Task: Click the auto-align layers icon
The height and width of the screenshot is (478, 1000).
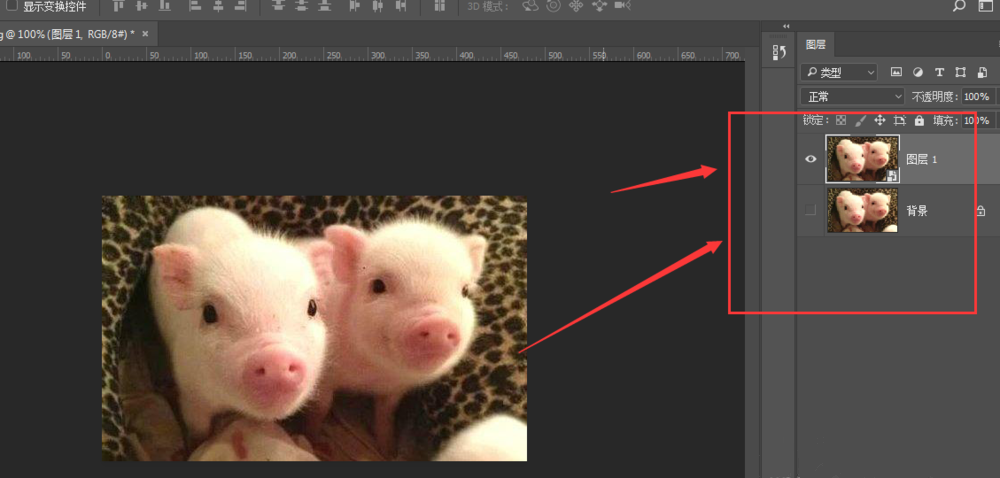Action: [439, 6]
